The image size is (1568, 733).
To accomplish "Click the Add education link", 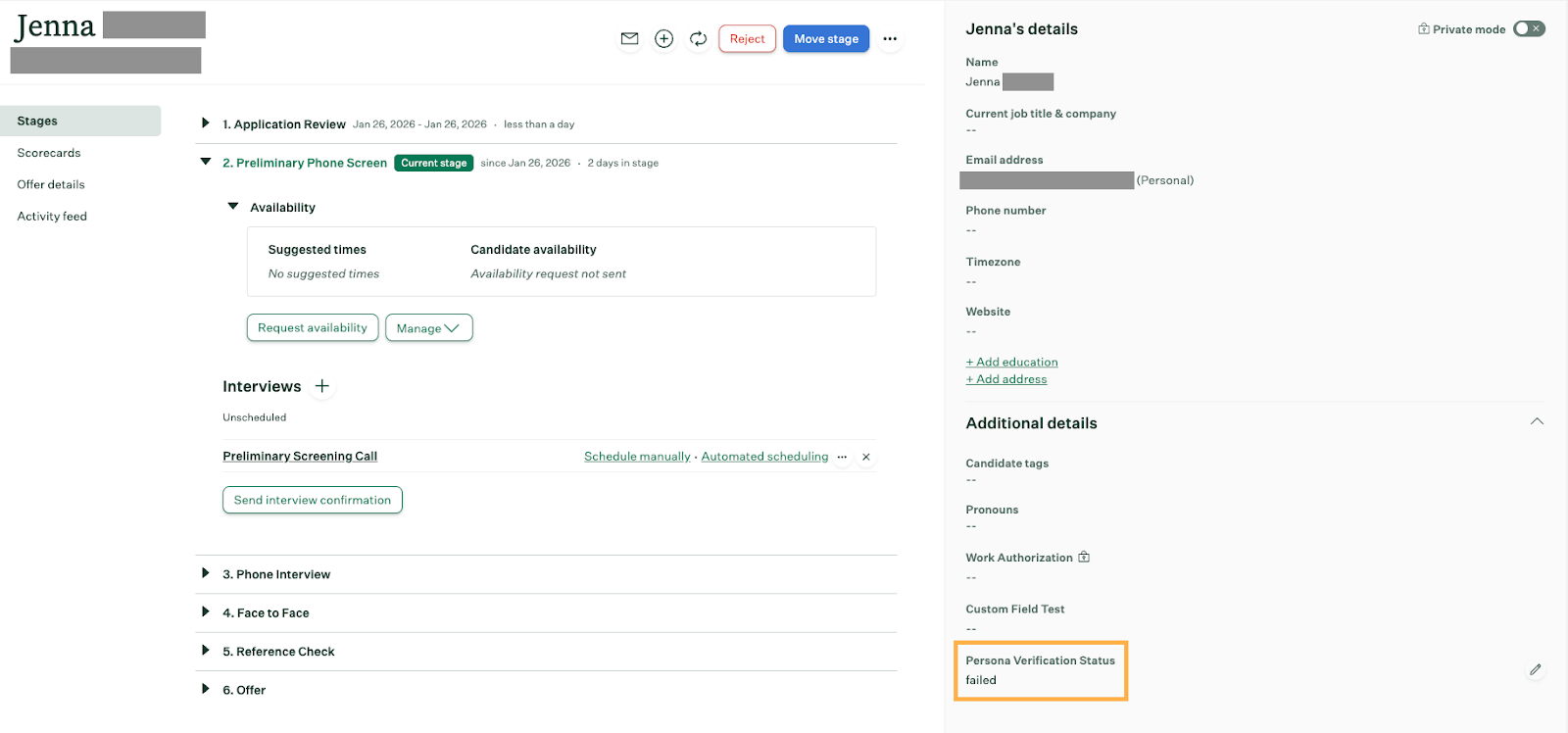I will coord(1011,363).
